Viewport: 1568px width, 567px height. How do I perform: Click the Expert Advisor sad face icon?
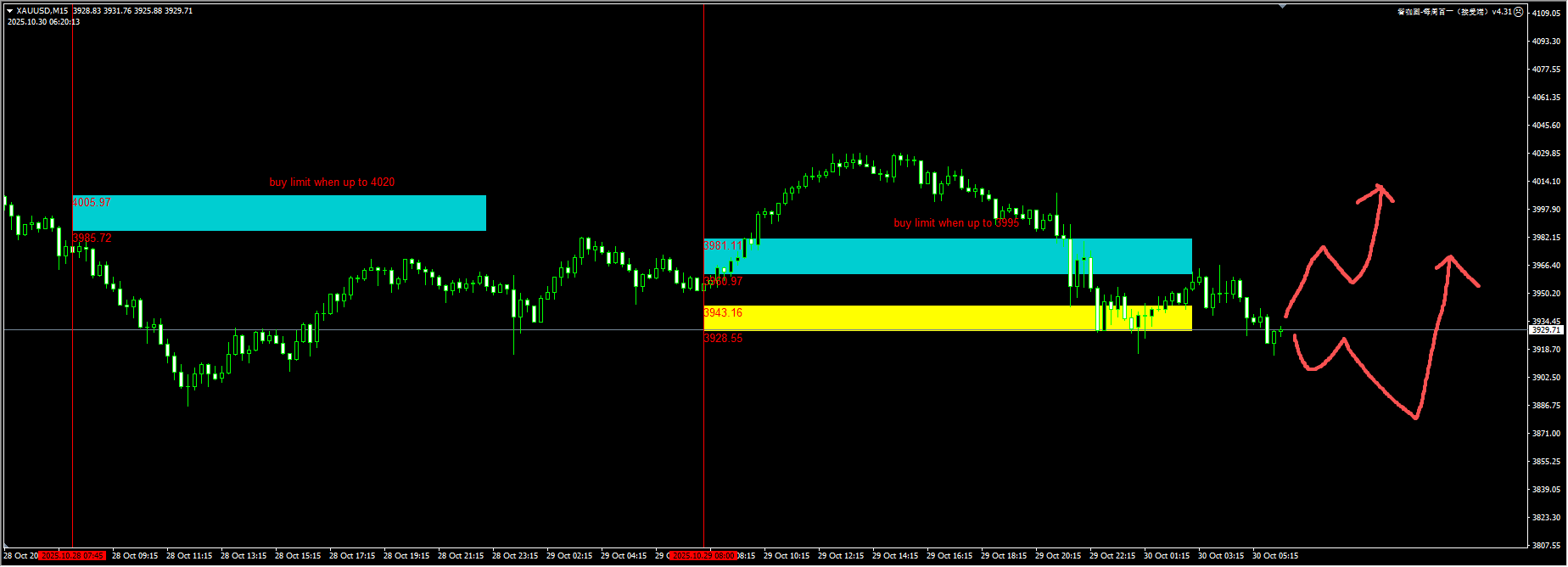click(1519, 12)
